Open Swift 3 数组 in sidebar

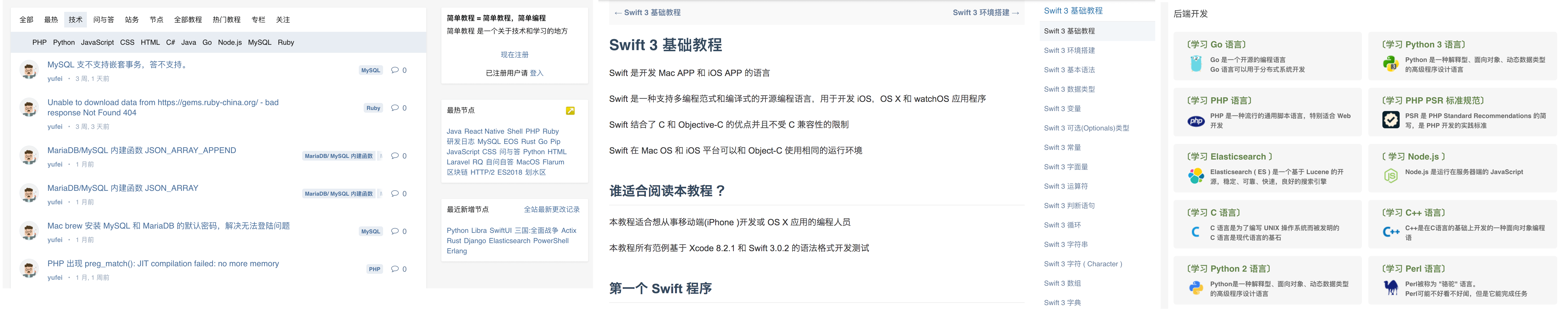click(x=1062, y=284)
